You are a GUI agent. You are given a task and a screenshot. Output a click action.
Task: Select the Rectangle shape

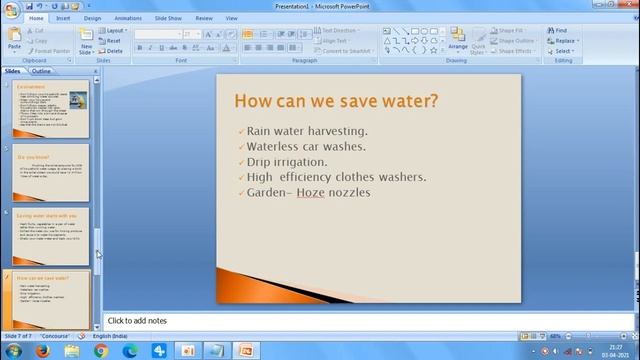415,31
